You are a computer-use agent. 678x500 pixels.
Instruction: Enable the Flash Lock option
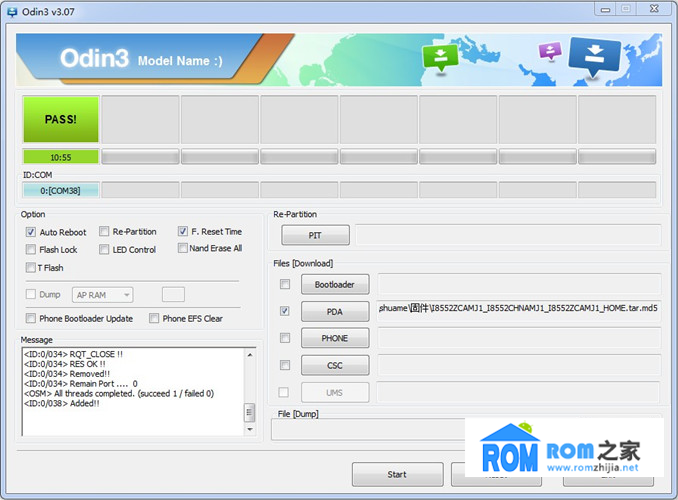tap(31, 250)
